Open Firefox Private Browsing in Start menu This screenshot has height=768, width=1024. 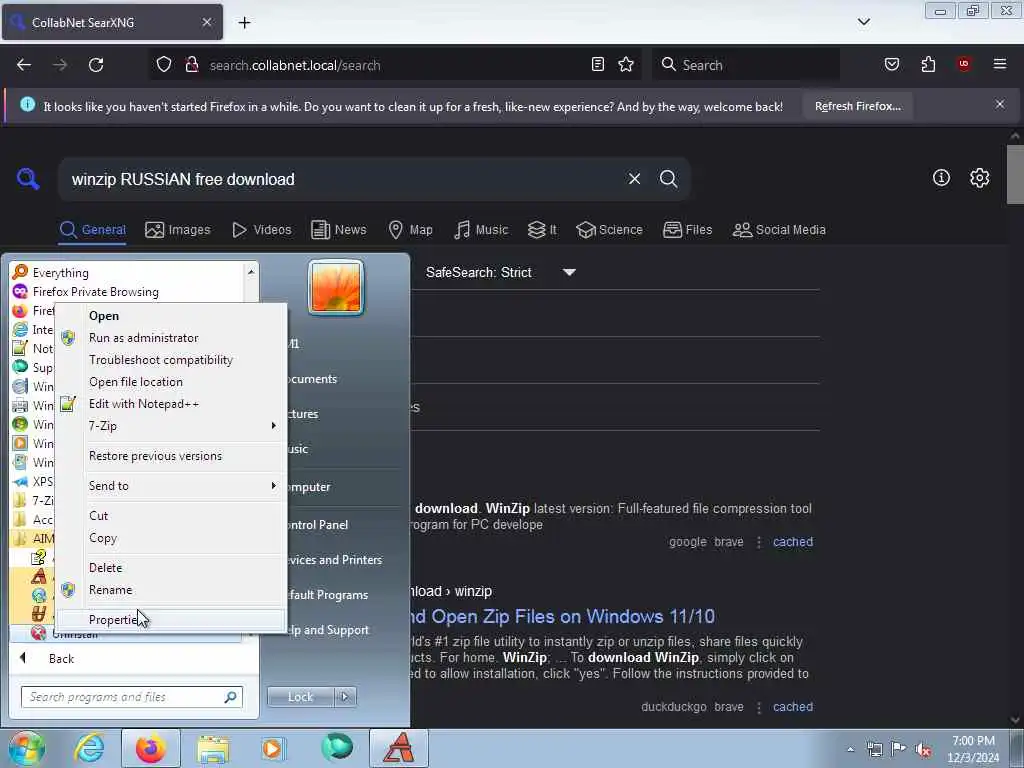pos(95,292)
